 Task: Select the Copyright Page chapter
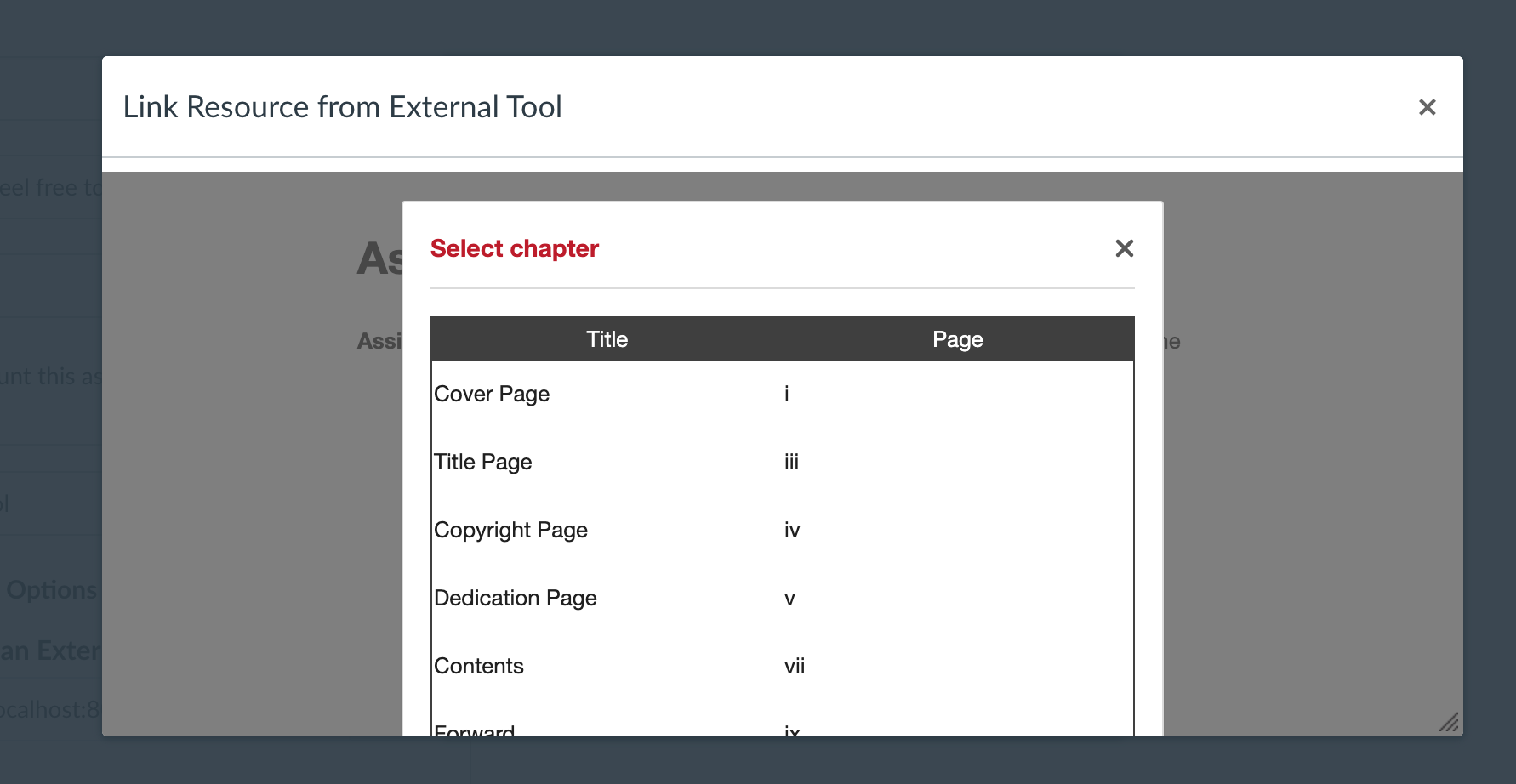point(511,530)
